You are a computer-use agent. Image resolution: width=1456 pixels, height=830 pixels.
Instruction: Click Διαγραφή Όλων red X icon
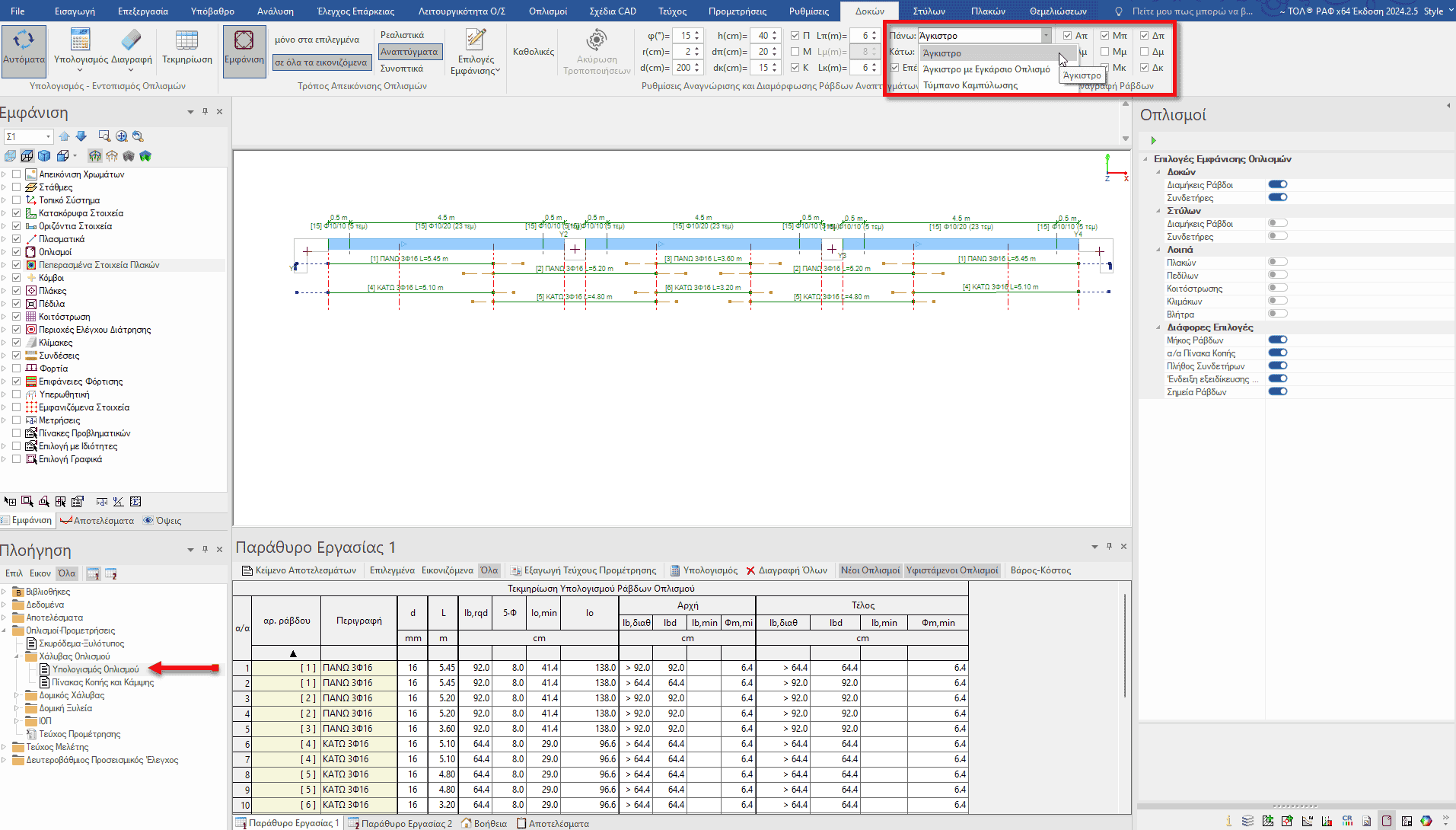(x=750, y=570)
